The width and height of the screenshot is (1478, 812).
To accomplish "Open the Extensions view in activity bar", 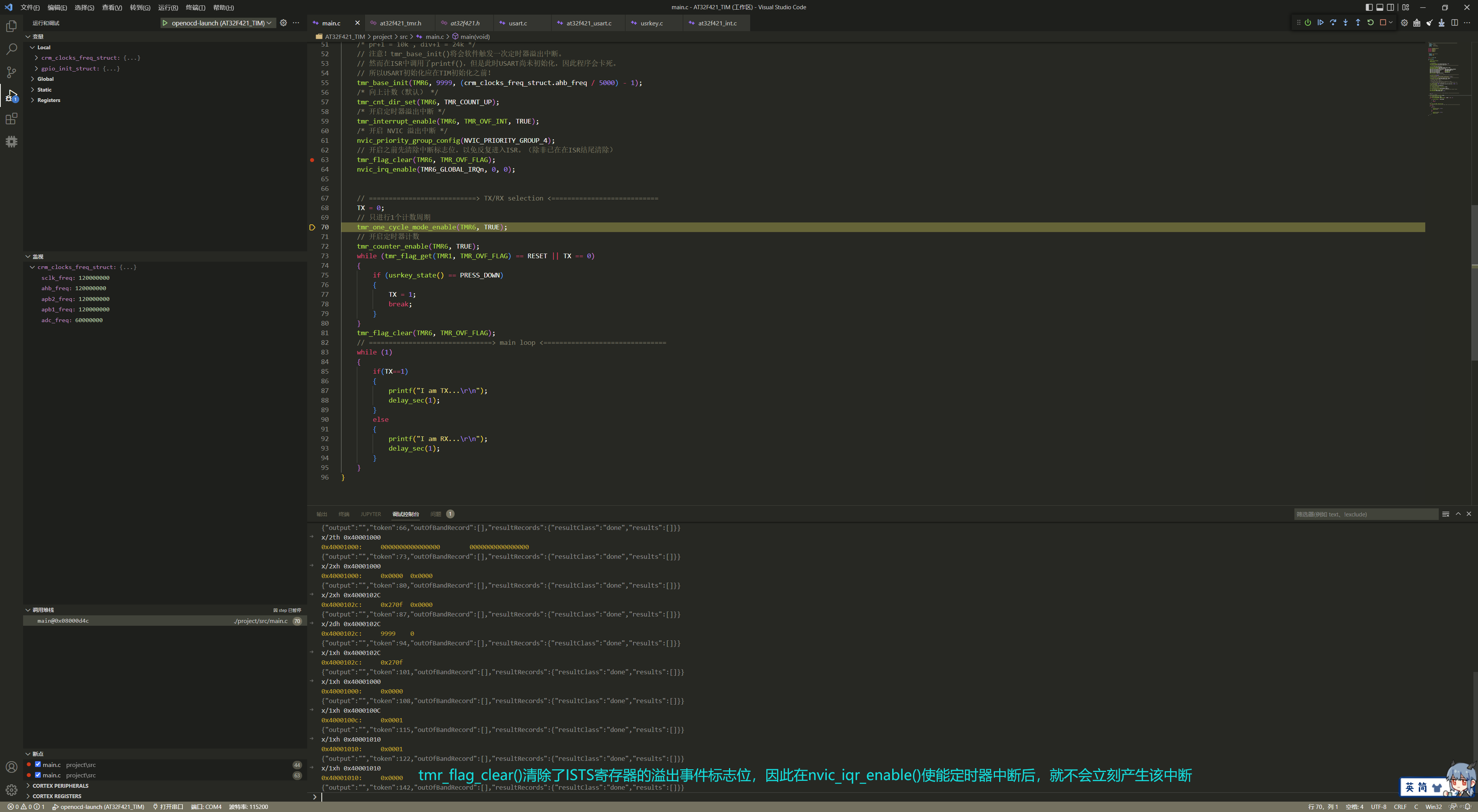I will (12, 119).
